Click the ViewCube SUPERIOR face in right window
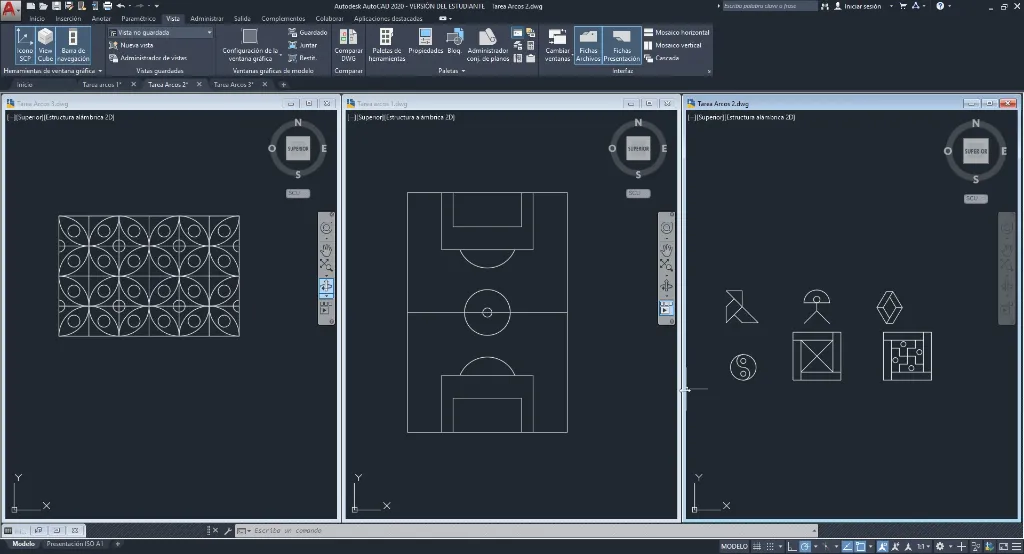Screen dimensions: 1024x554 coord(976,151)
